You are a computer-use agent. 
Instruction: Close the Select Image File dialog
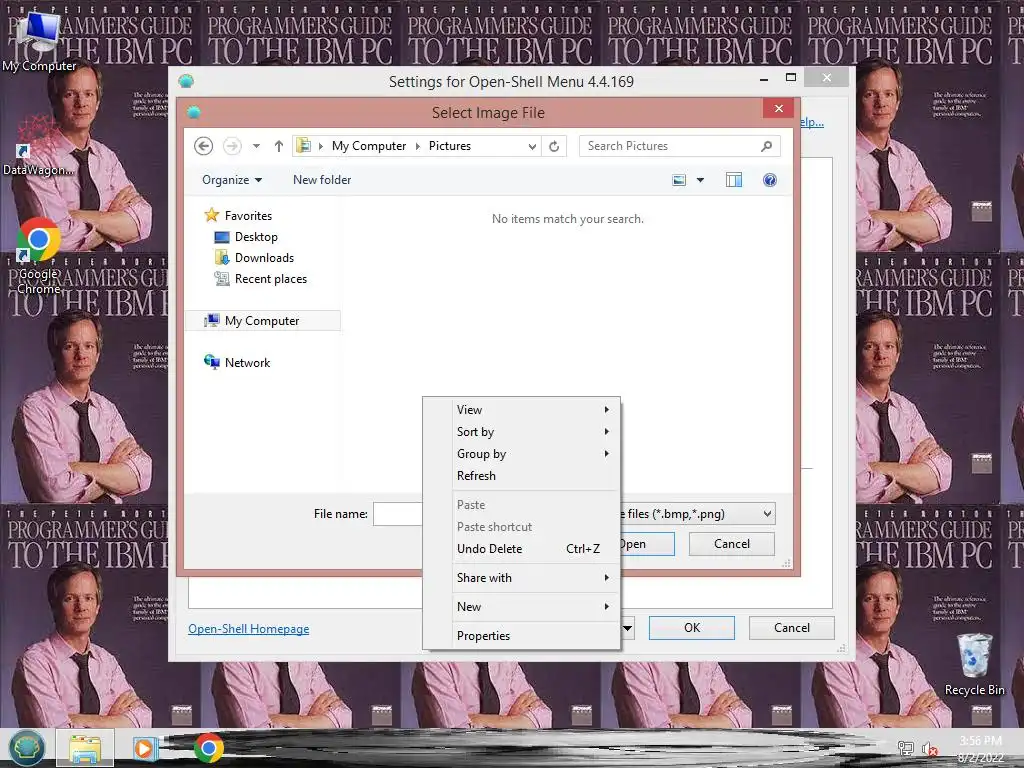coord(778,108)
